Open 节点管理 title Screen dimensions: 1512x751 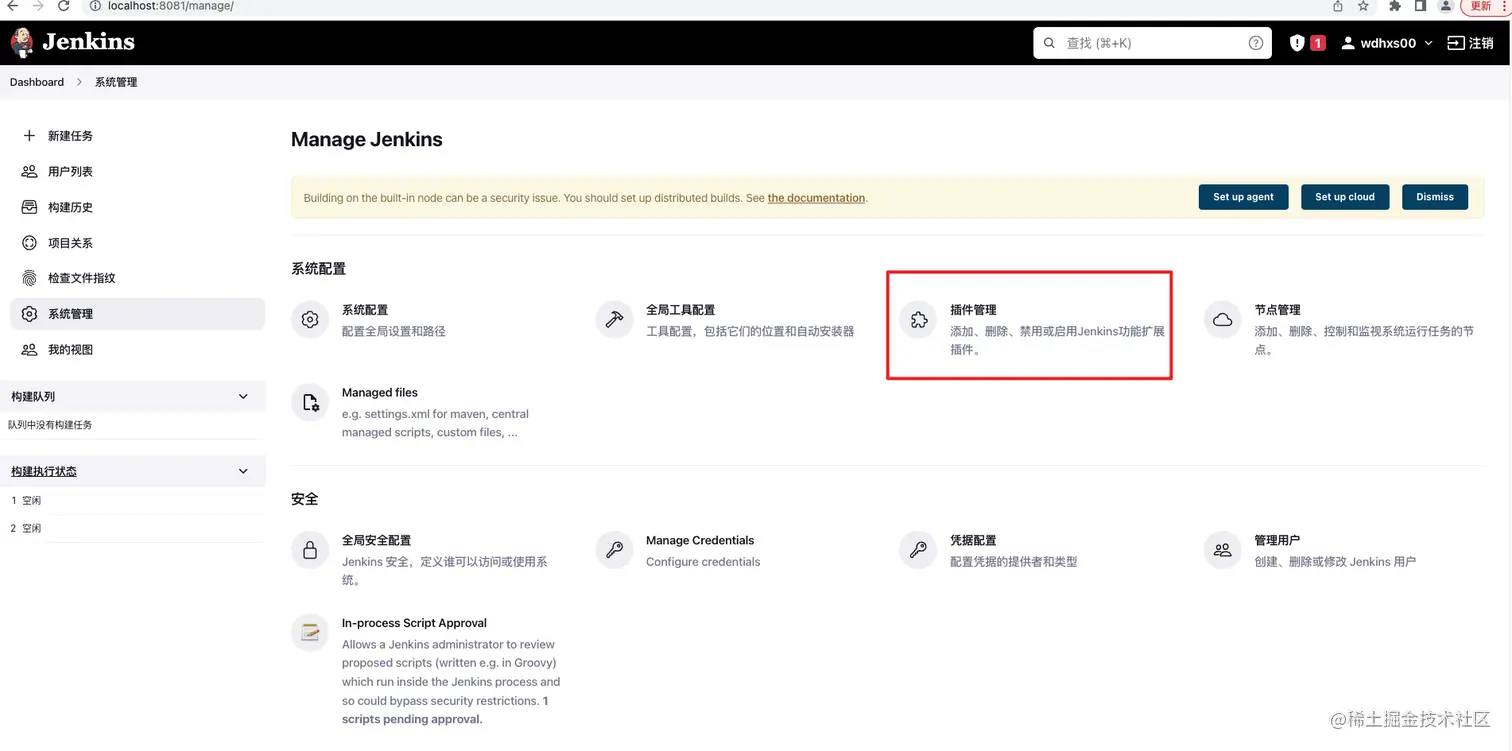click(1277, 310)
